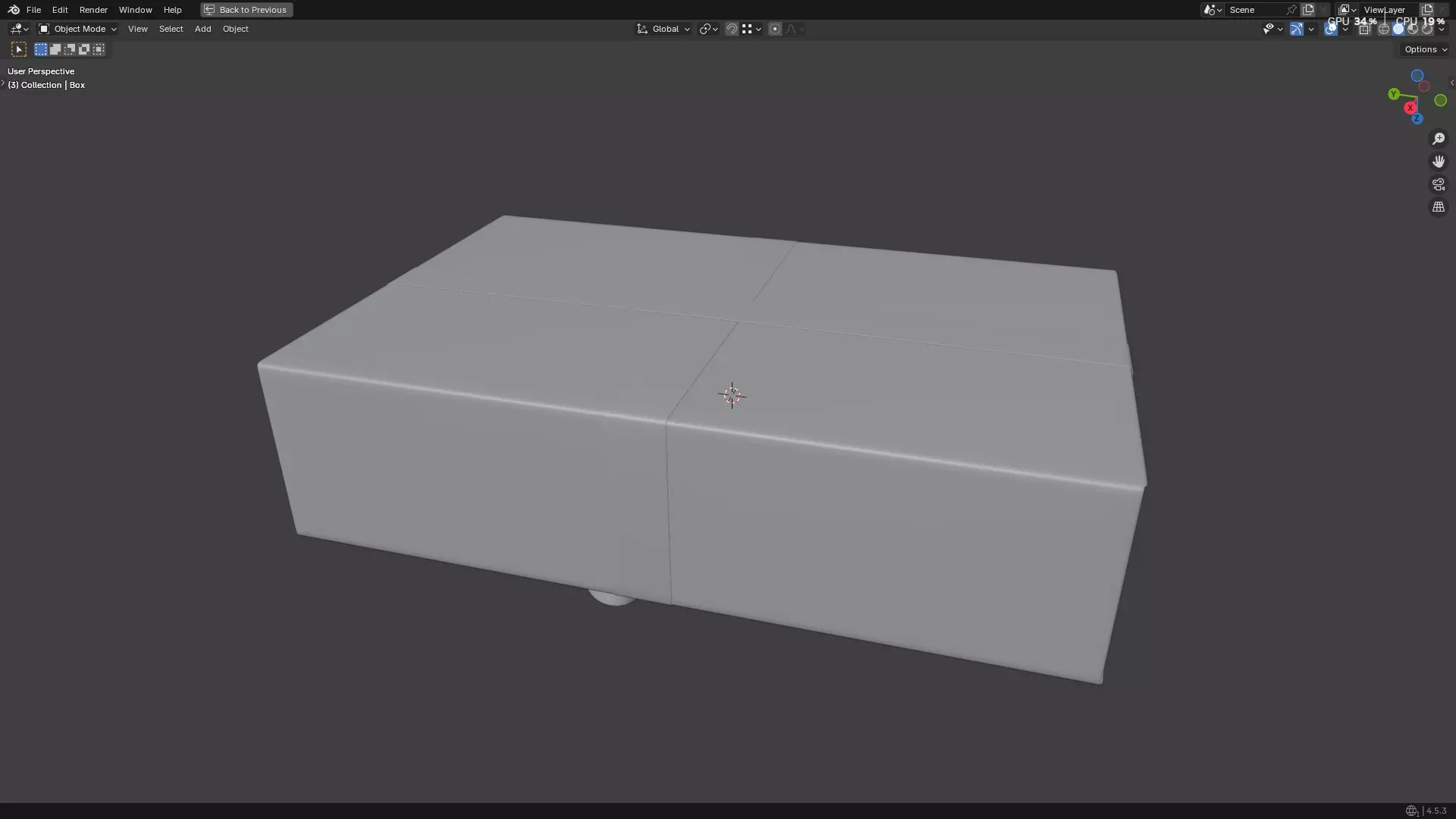1456x819 pixels.
Task: Open the snapping options dropdown
Action: [x=752, y=29]
